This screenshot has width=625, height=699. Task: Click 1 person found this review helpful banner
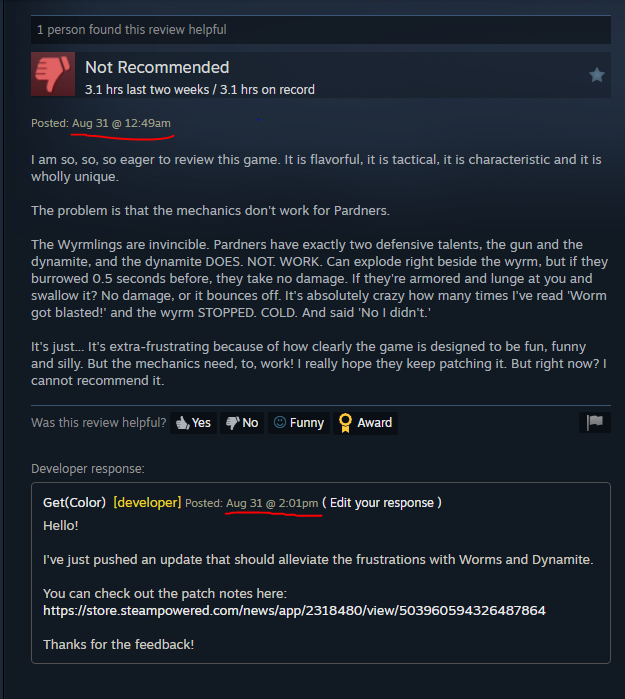[321, 30]
